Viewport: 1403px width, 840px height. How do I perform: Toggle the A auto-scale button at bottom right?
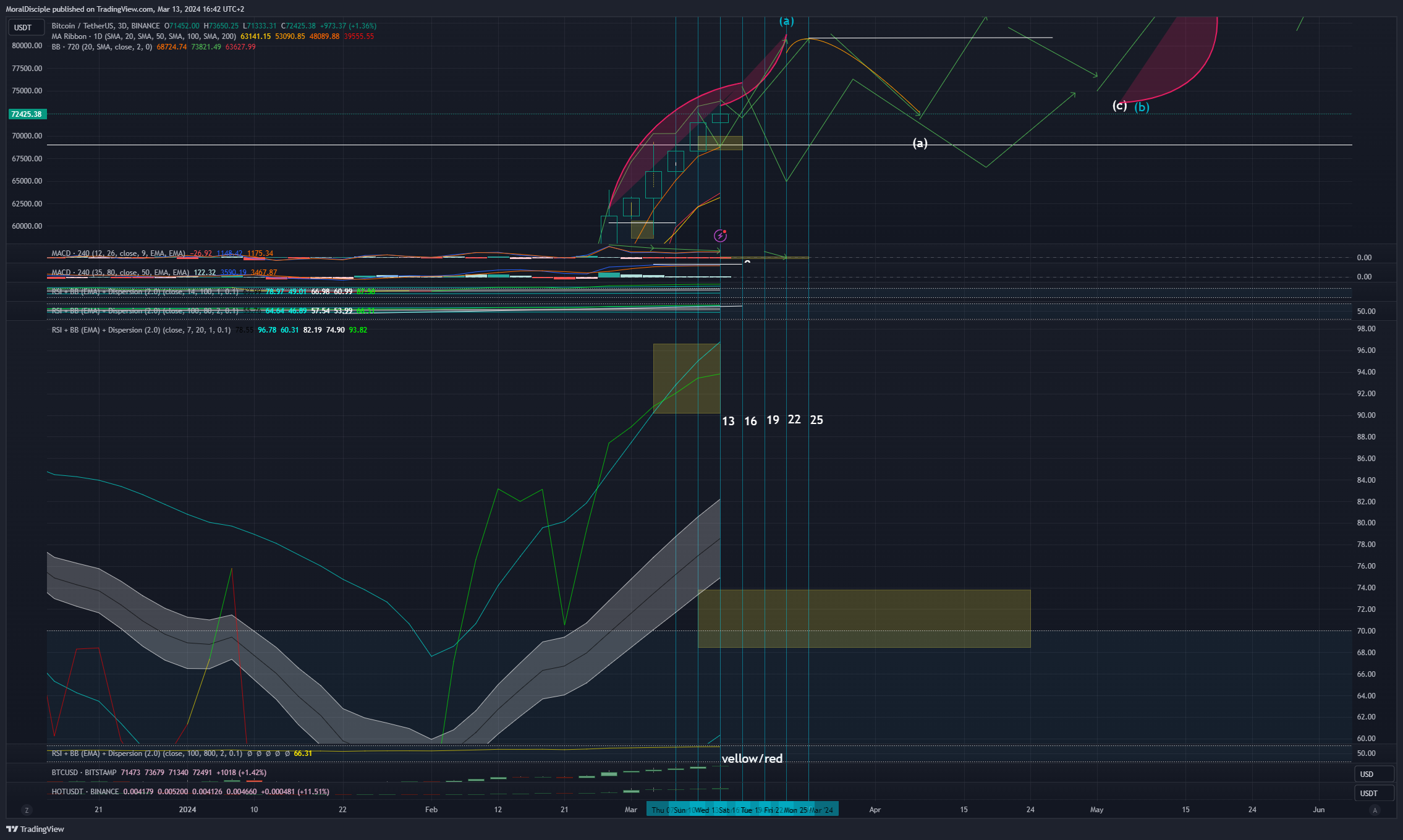tap(1375, 810)
